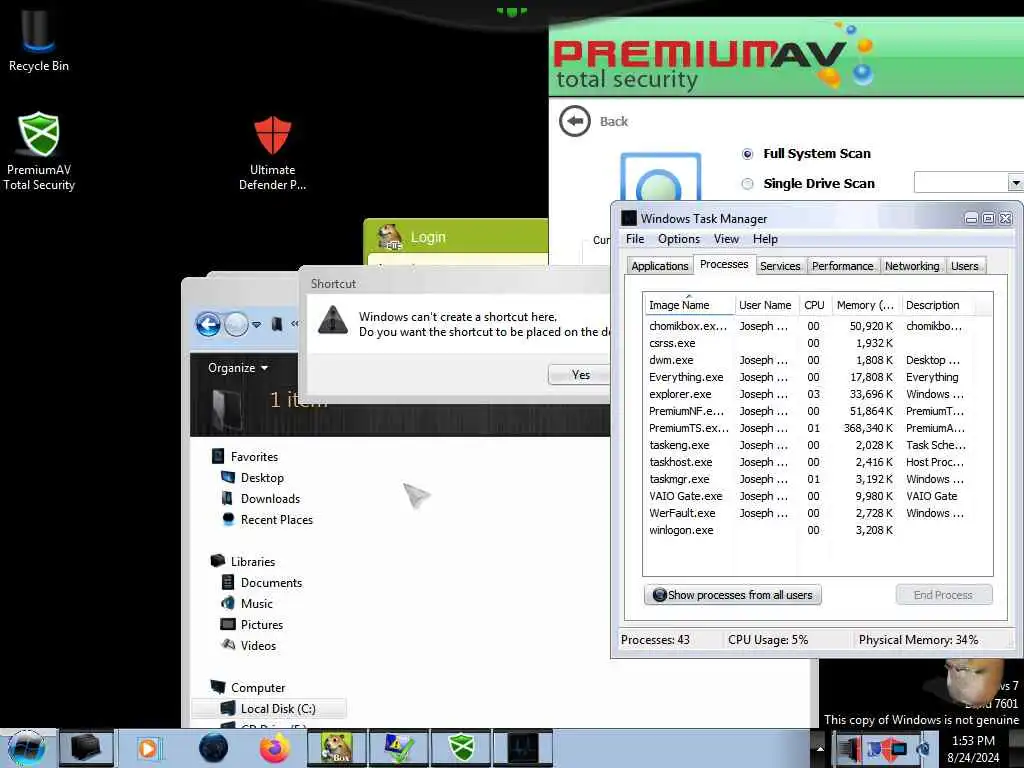This screenshot has height=768, width=1024.
Task: Open the Help menu in Task Manager
Action: [x=765, y=239]
